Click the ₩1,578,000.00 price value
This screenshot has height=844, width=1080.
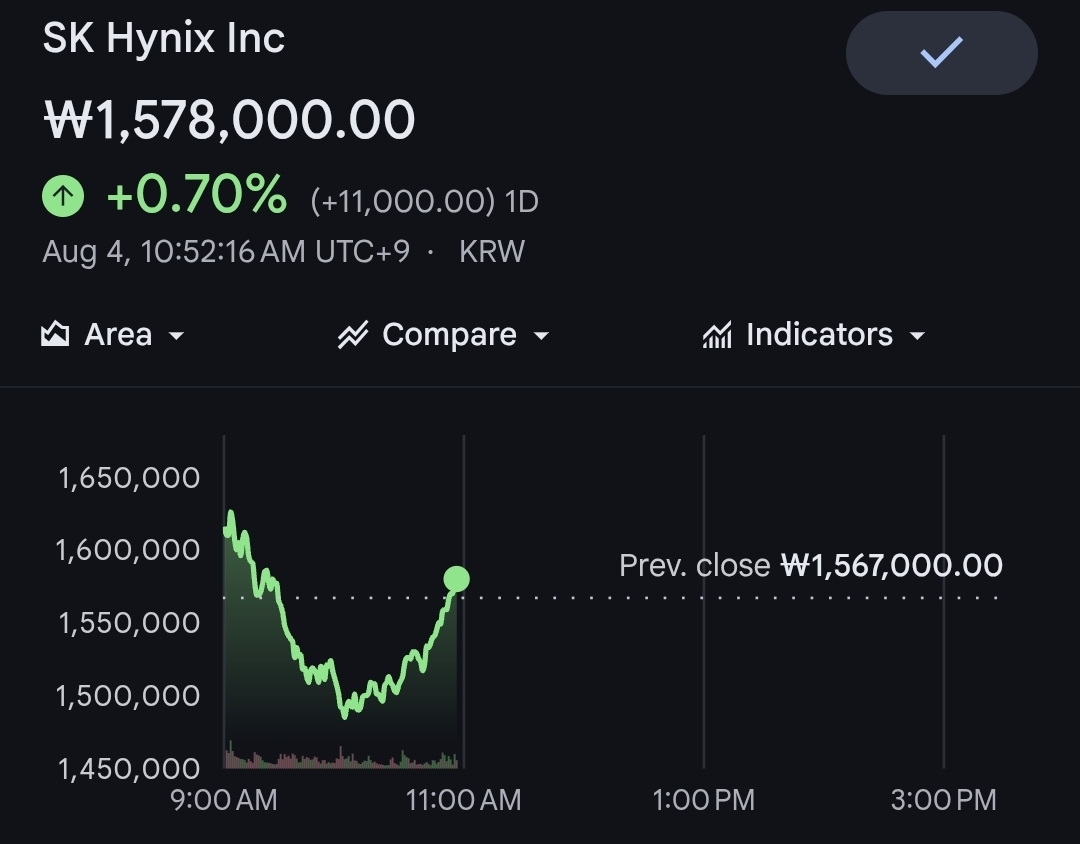(229, 120)
